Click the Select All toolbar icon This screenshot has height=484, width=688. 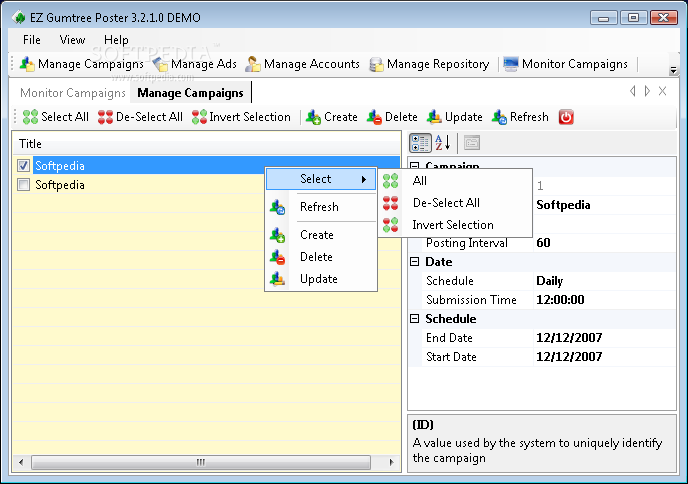click(30, 117)
